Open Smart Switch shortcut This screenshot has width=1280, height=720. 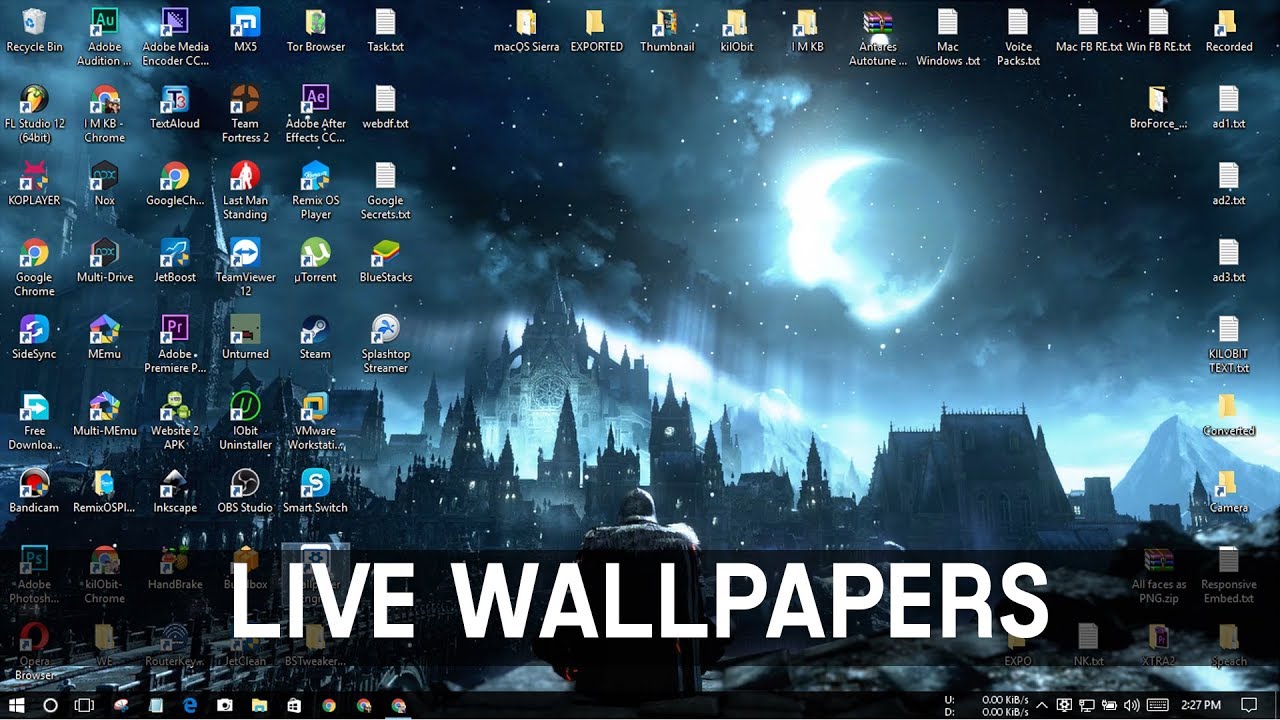(x=315, y=492)
